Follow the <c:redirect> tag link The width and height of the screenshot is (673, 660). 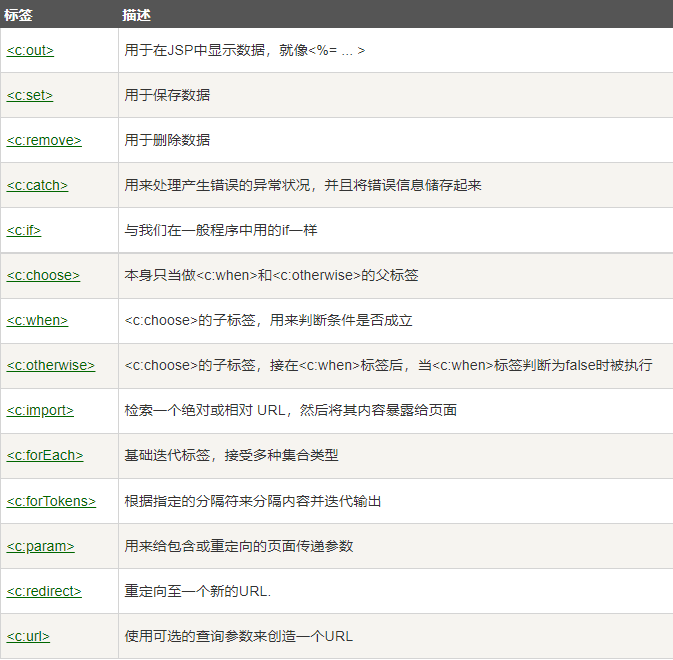[x=44, y=591]
